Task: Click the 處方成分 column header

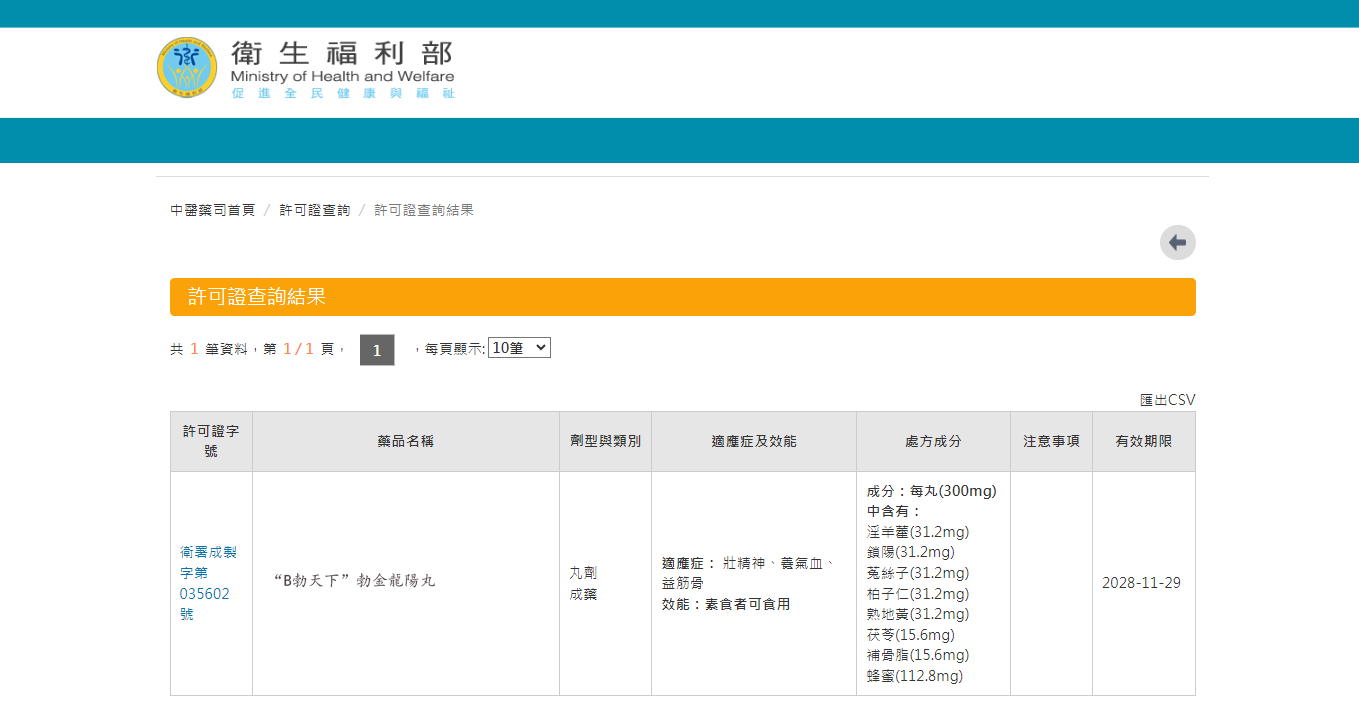Action: pyautogui.click(x=933, y=441)
